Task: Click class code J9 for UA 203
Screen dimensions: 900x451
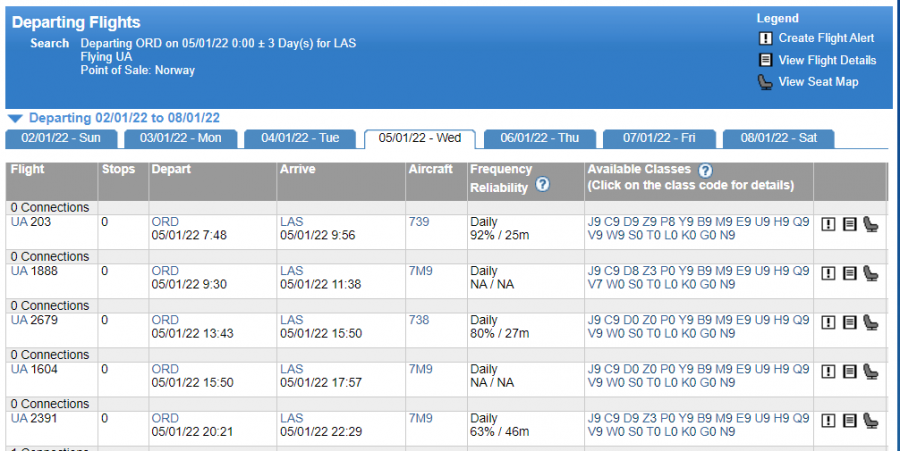Action: pyautogui.click(x=594, y=222)
